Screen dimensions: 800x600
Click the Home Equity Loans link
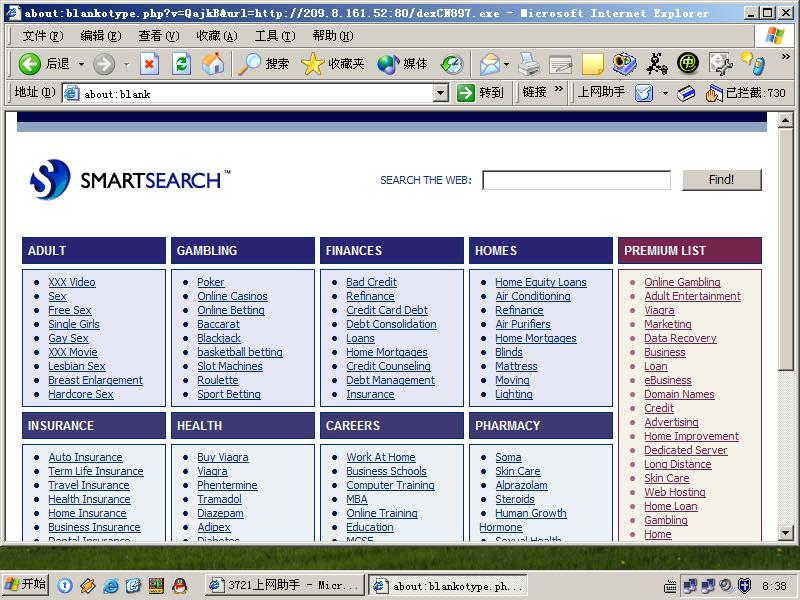point(540,282)
